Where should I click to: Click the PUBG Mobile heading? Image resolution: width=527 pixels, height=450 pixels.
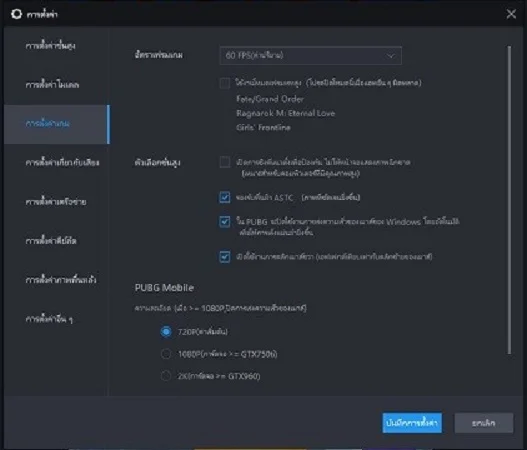[x=164, y=288]
